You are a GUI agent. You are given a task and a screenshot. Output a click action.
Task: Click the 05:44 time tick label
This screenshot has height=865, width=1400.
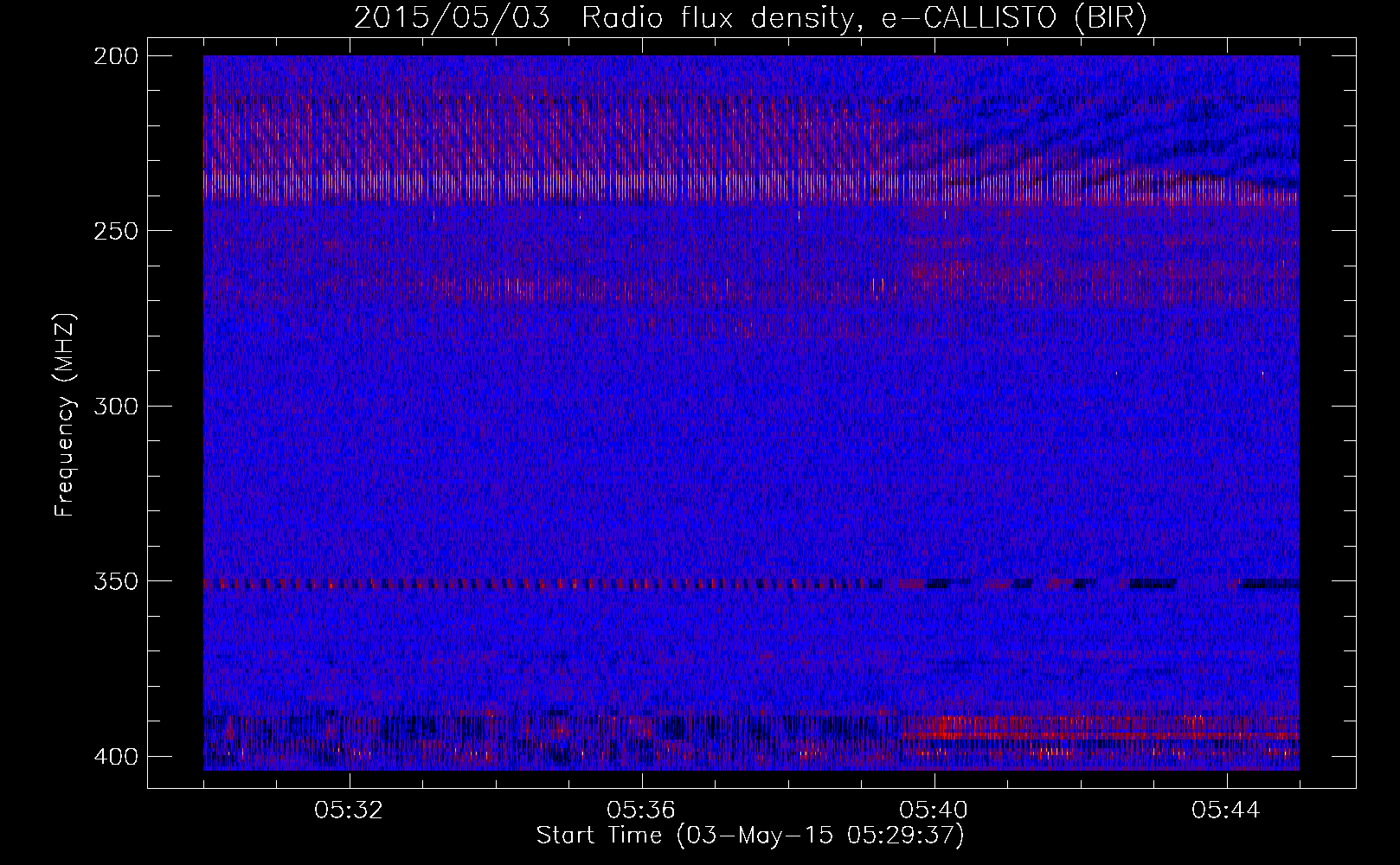1226,811
